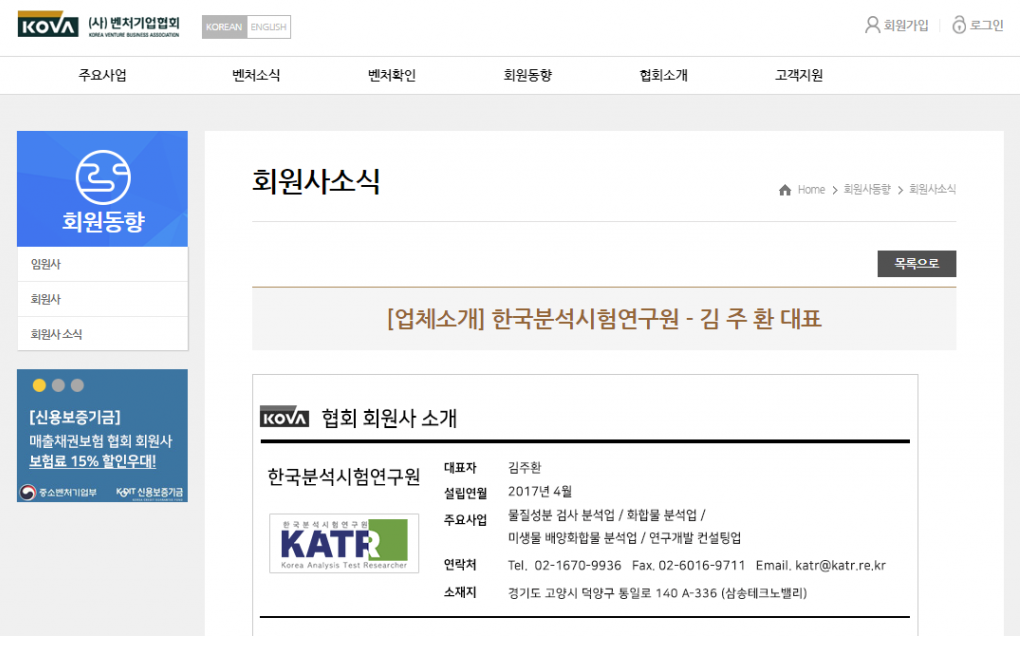This screenshot has width=1023, height=661.
Task: Click the 소재지 field label
Action: (460, 592)
